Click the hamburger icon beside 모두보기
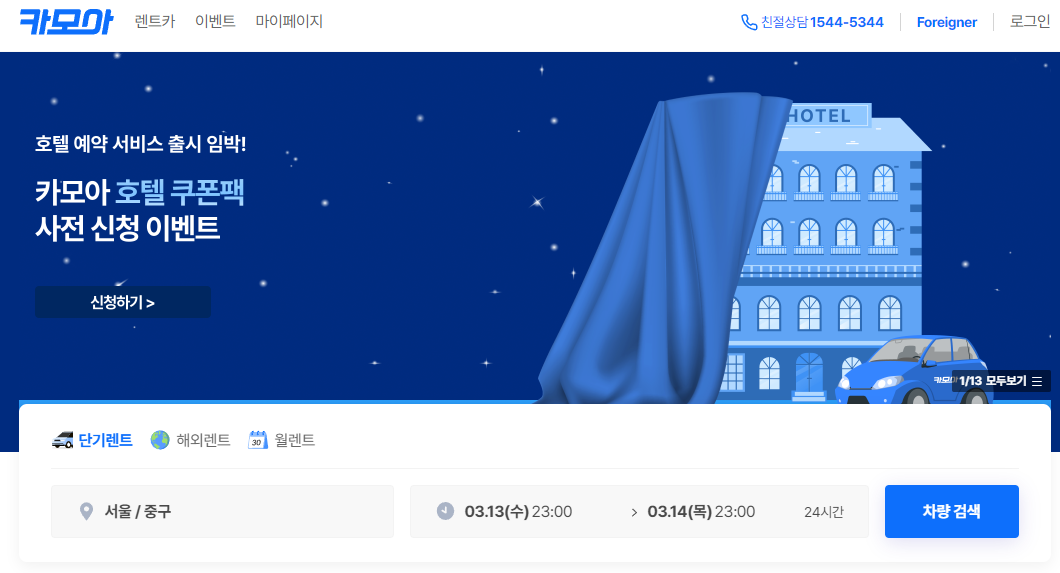 [1037, 382]
